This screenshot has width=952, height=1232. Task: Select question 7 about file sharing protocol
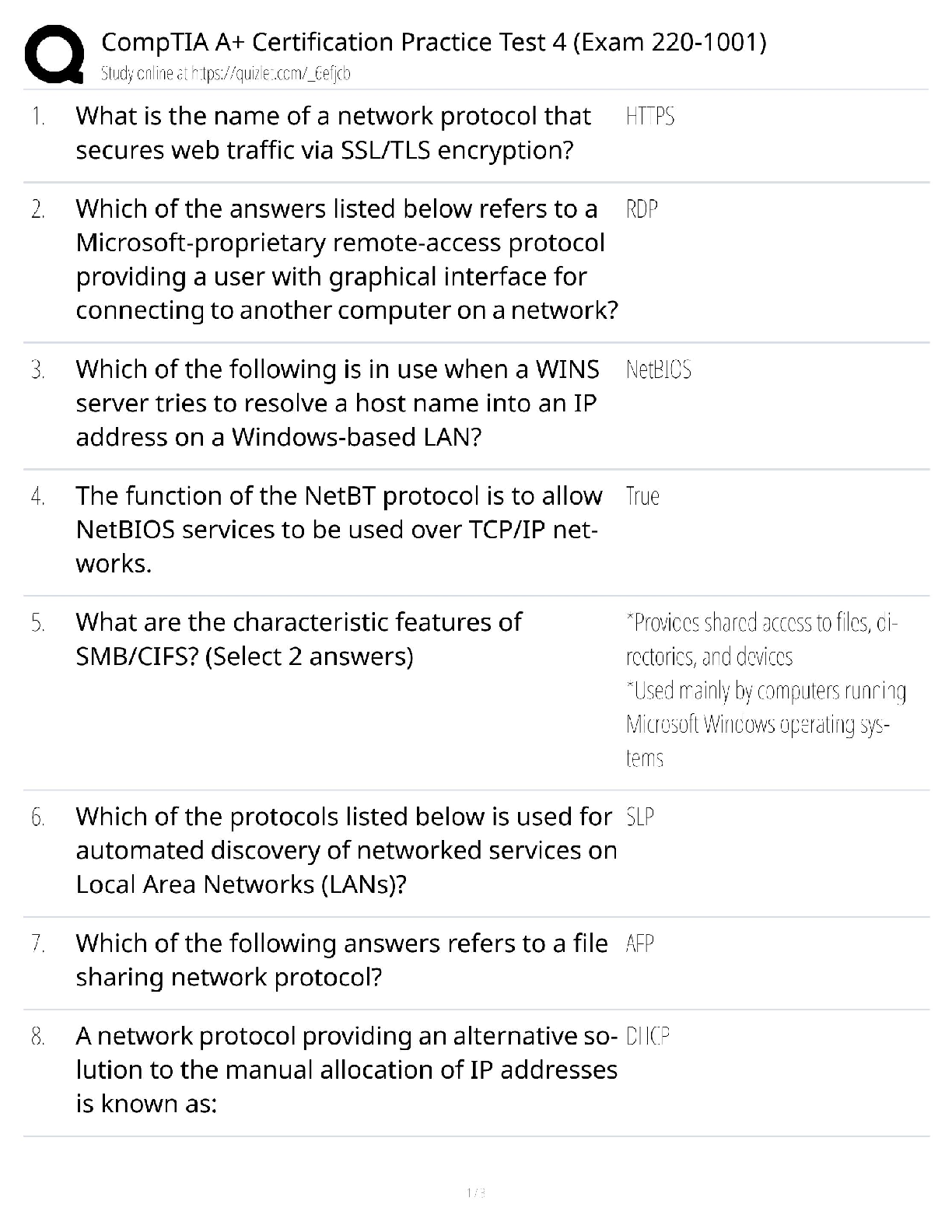(x=341, y=960)
